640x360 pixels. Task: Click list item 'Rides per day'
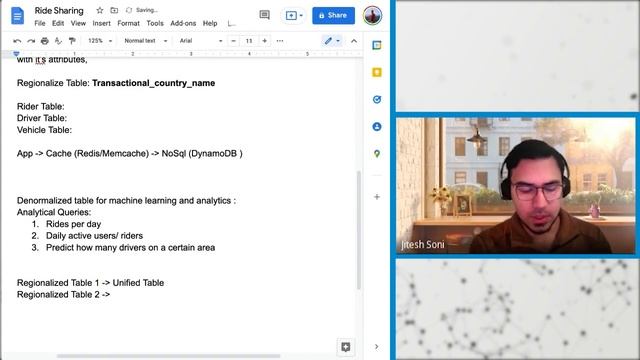(73, 224)
